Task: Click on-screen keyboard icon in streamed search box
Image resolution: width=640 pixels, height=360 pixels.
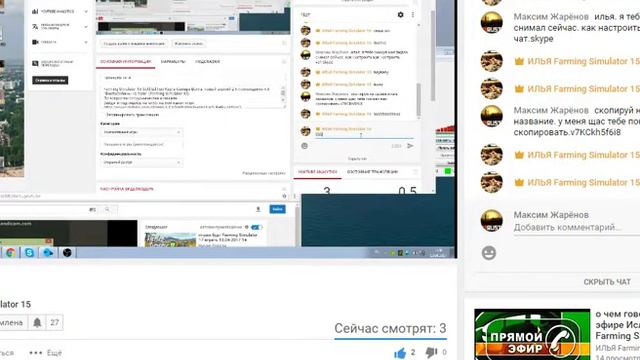Action: click(x=92, y=209)
